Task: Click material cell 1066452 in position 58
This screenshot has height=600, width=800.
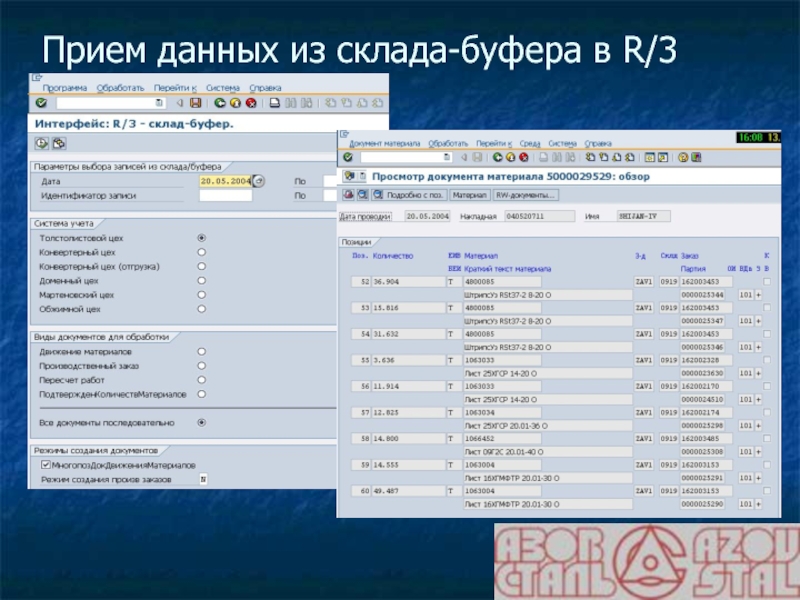Action: click(x=502, y=439)
